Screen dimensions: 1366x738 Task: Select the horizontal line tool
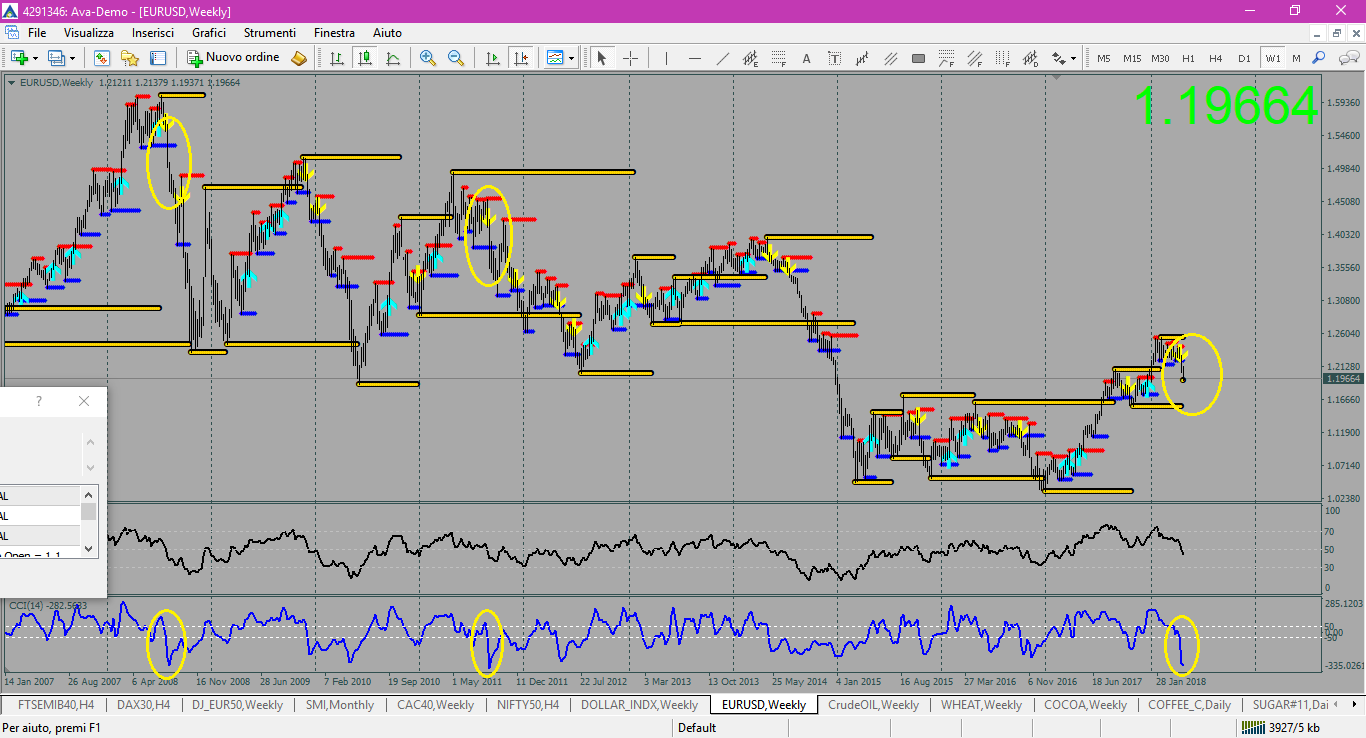pyautogui.click(x=694, y=58)
